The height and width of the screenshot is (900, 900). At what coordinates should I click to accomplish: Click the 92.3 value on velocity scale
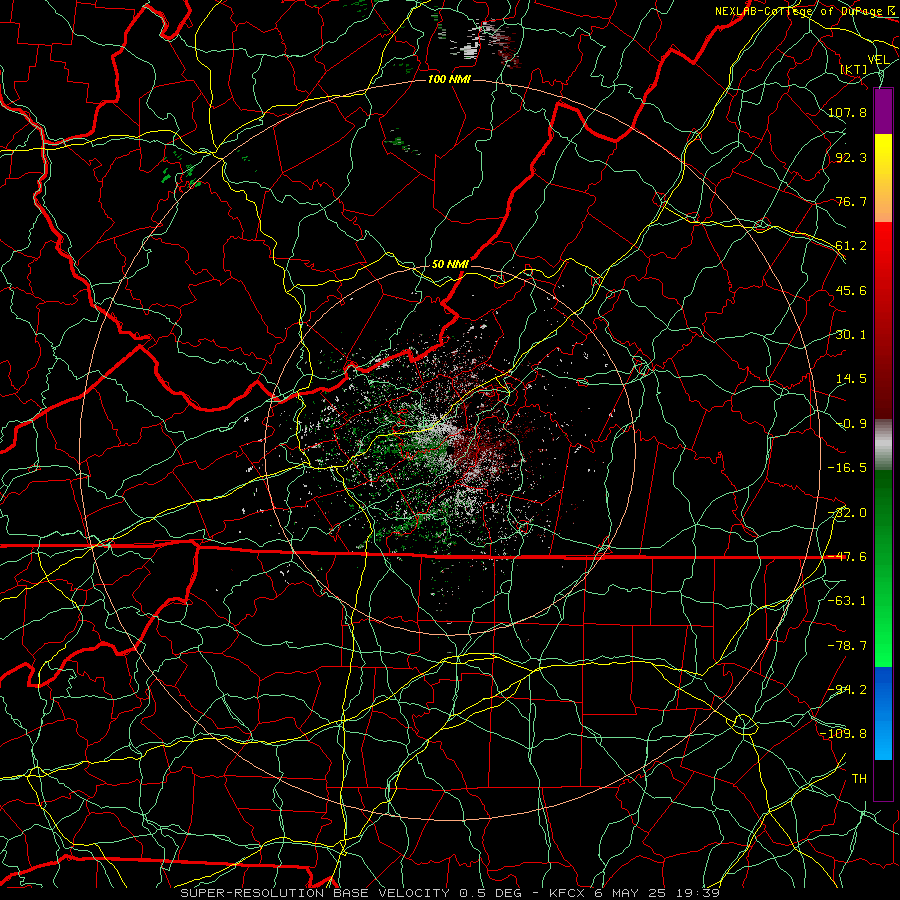tap(851, 157)
